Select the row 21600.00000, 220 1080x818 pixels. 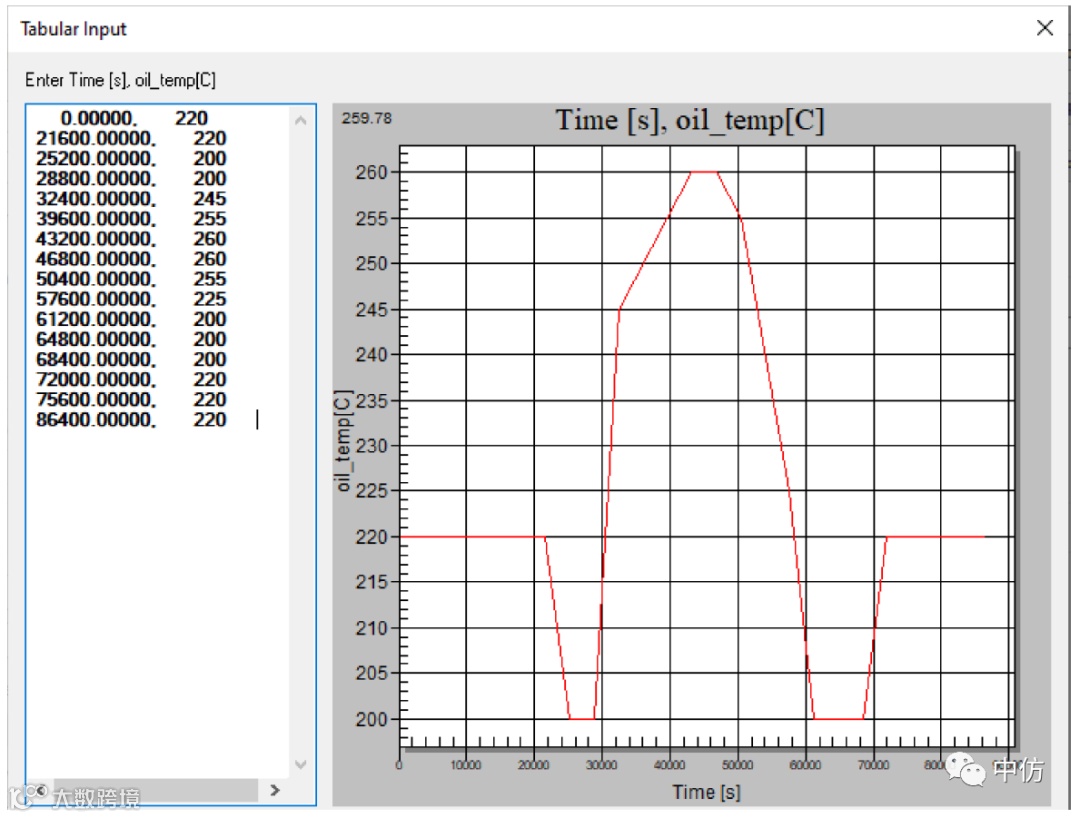(131, 138)
